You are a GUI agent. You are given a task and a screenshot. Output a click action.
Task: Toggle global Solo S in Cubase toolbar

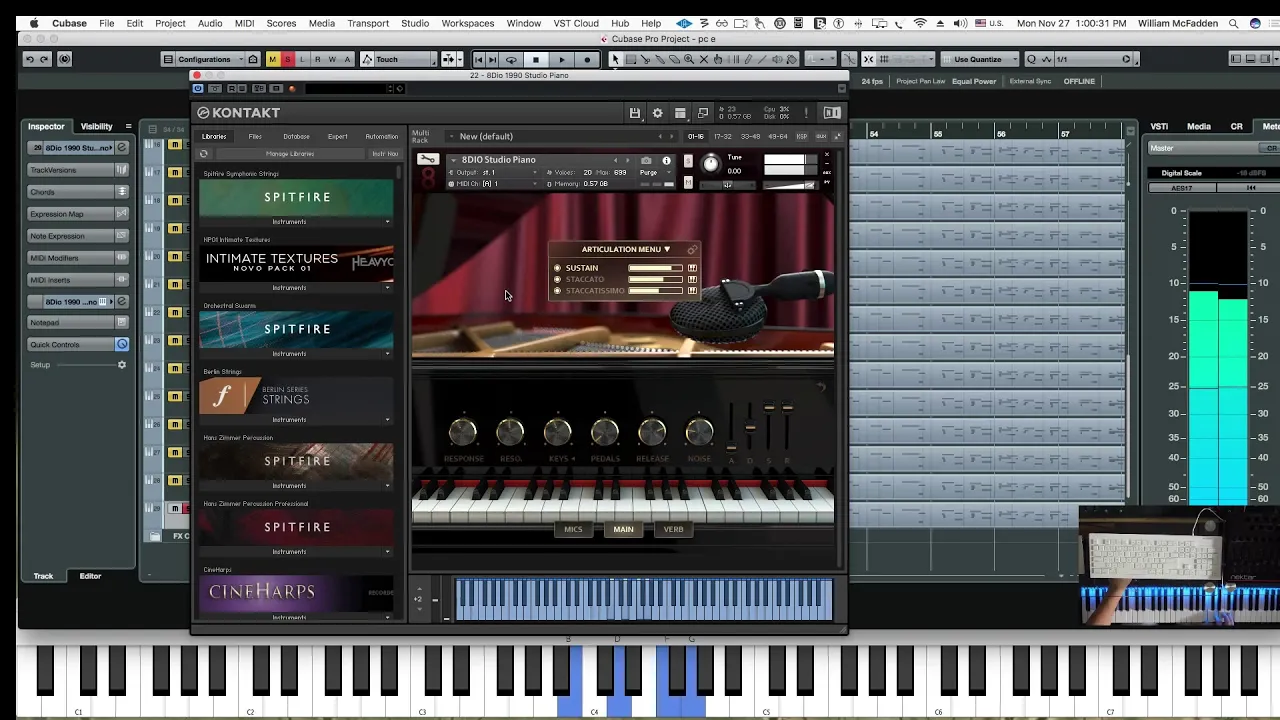287,59
